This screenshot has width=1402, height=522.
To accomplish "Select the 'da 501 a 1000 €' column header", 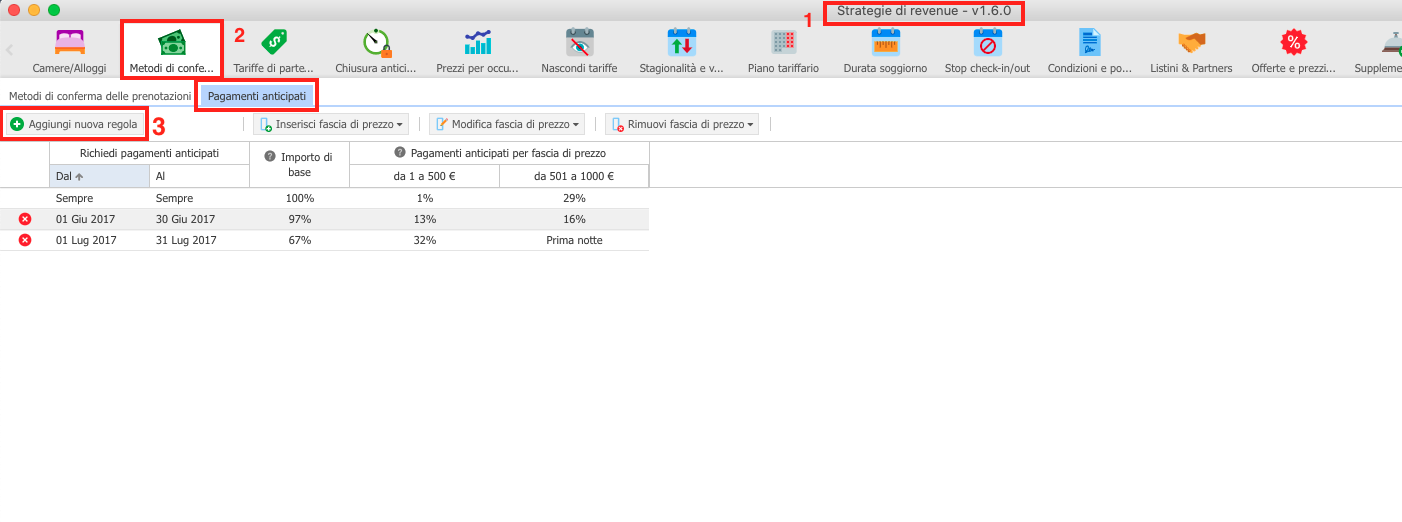I will 574,176.
